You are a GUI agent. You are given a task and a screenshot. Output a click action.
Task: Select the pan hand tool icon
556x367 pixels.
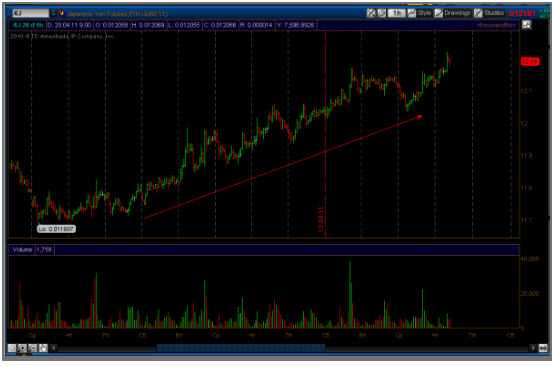43,348
